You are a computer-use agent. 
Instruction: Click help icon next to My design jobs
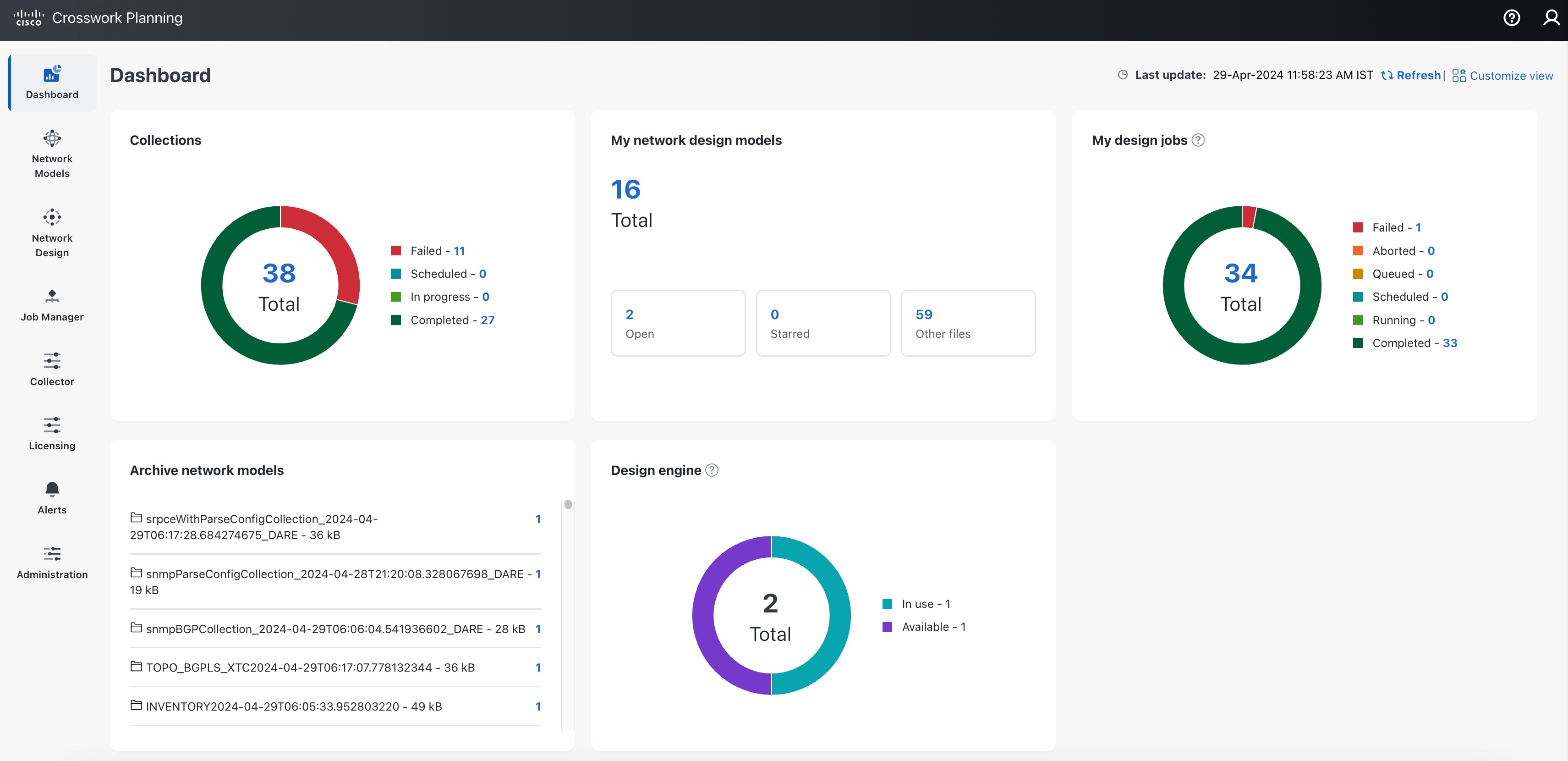coord(1197,141)
